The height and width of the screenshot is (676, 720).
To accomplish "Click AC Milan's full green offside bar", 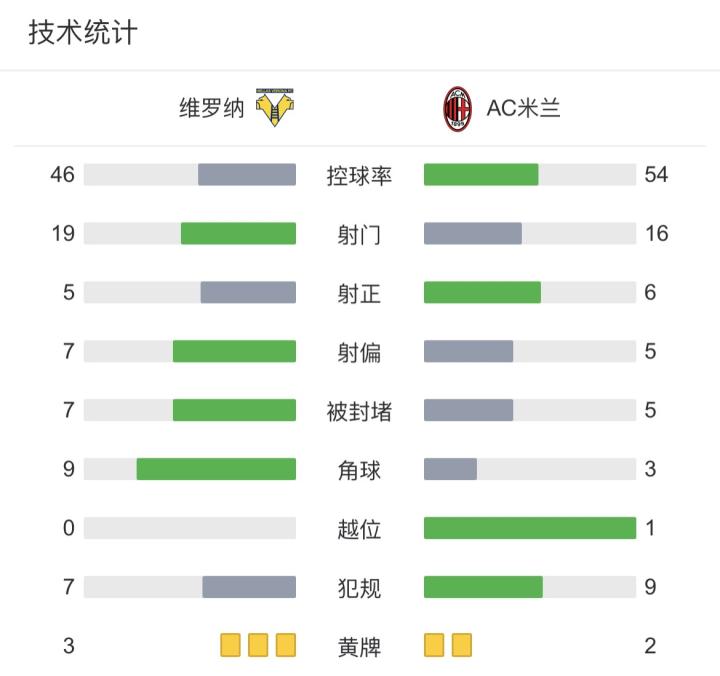I will [530, 528].
